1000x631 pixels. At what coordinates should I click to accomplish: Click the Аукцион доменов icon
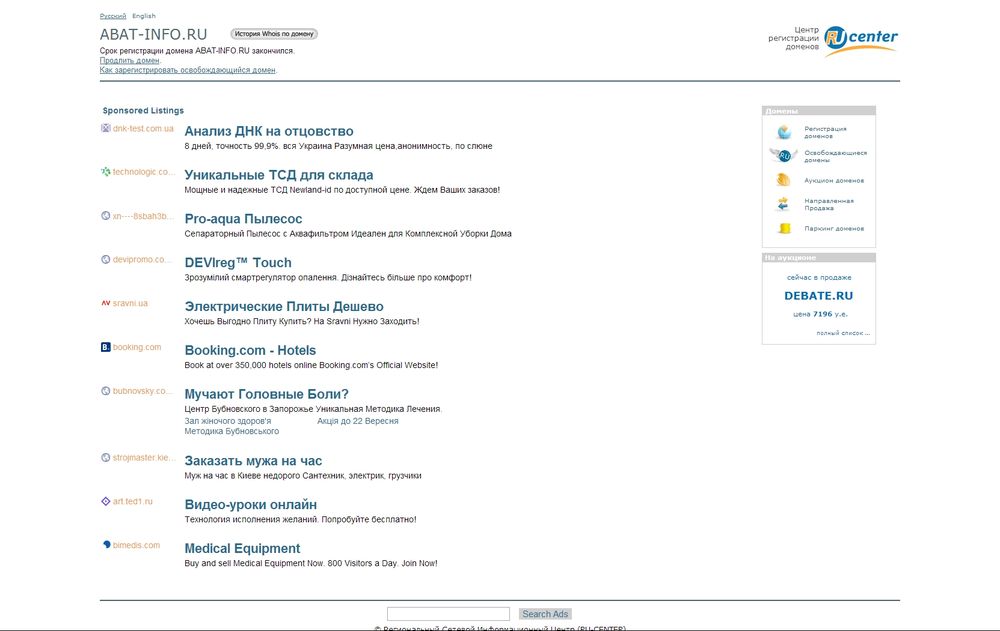click(x=784, y=180)
